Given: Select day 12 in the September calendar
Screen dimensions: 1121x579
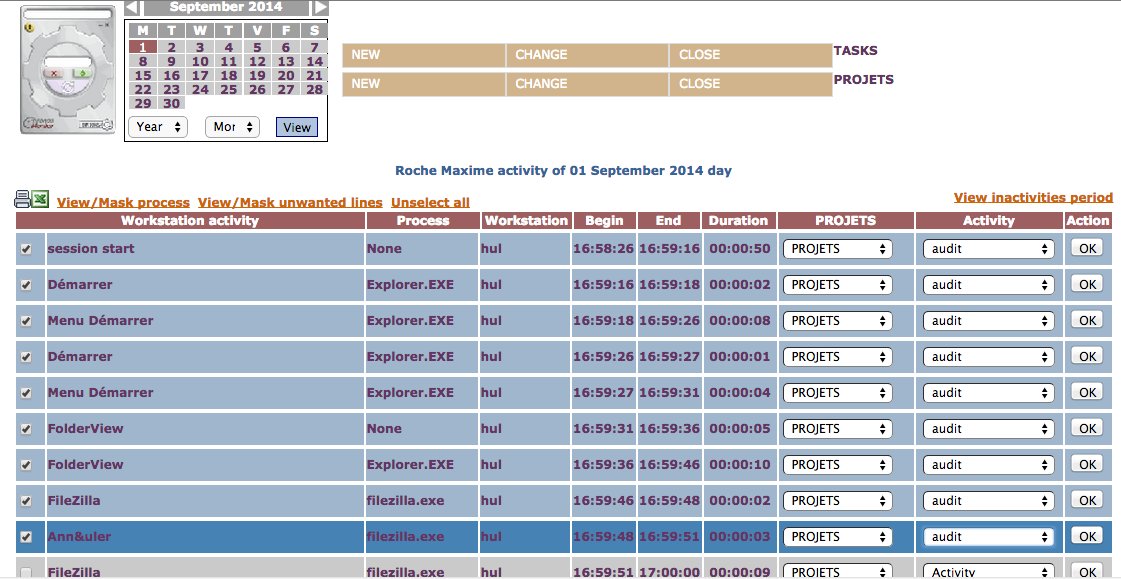Looking at the screenshot, I should click(257, 61).
